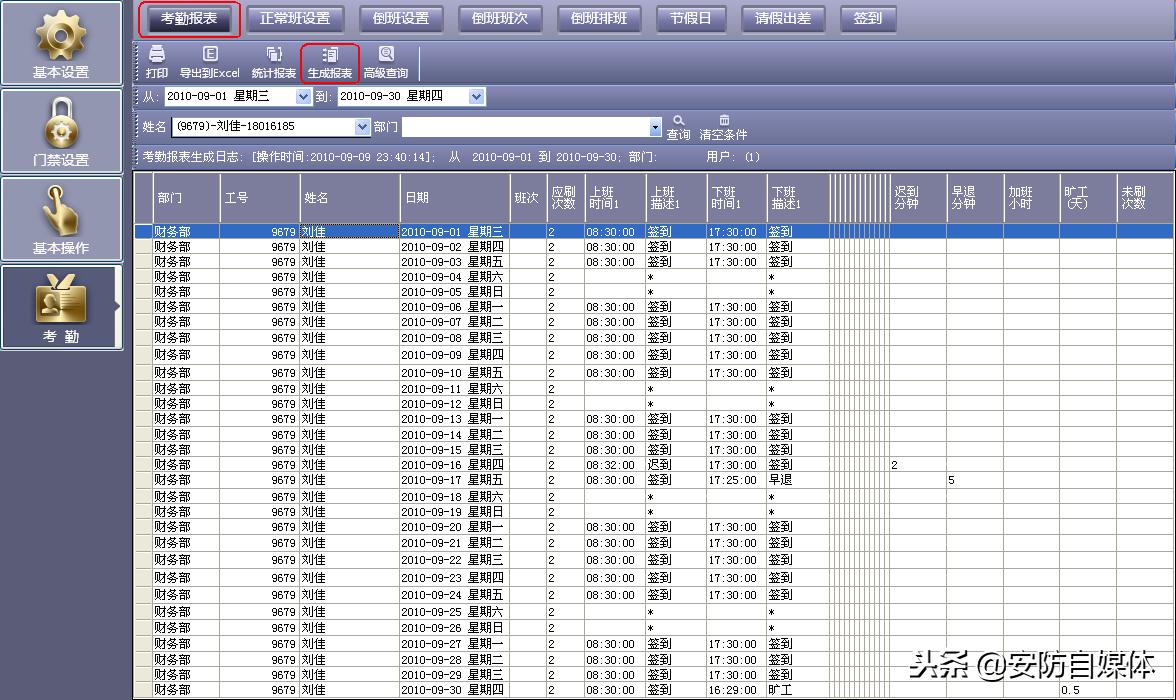Viewport: 1176px width, 700px height.
Task: Click the 基本操作 basic operations icon
Action: tap(62, 218)
